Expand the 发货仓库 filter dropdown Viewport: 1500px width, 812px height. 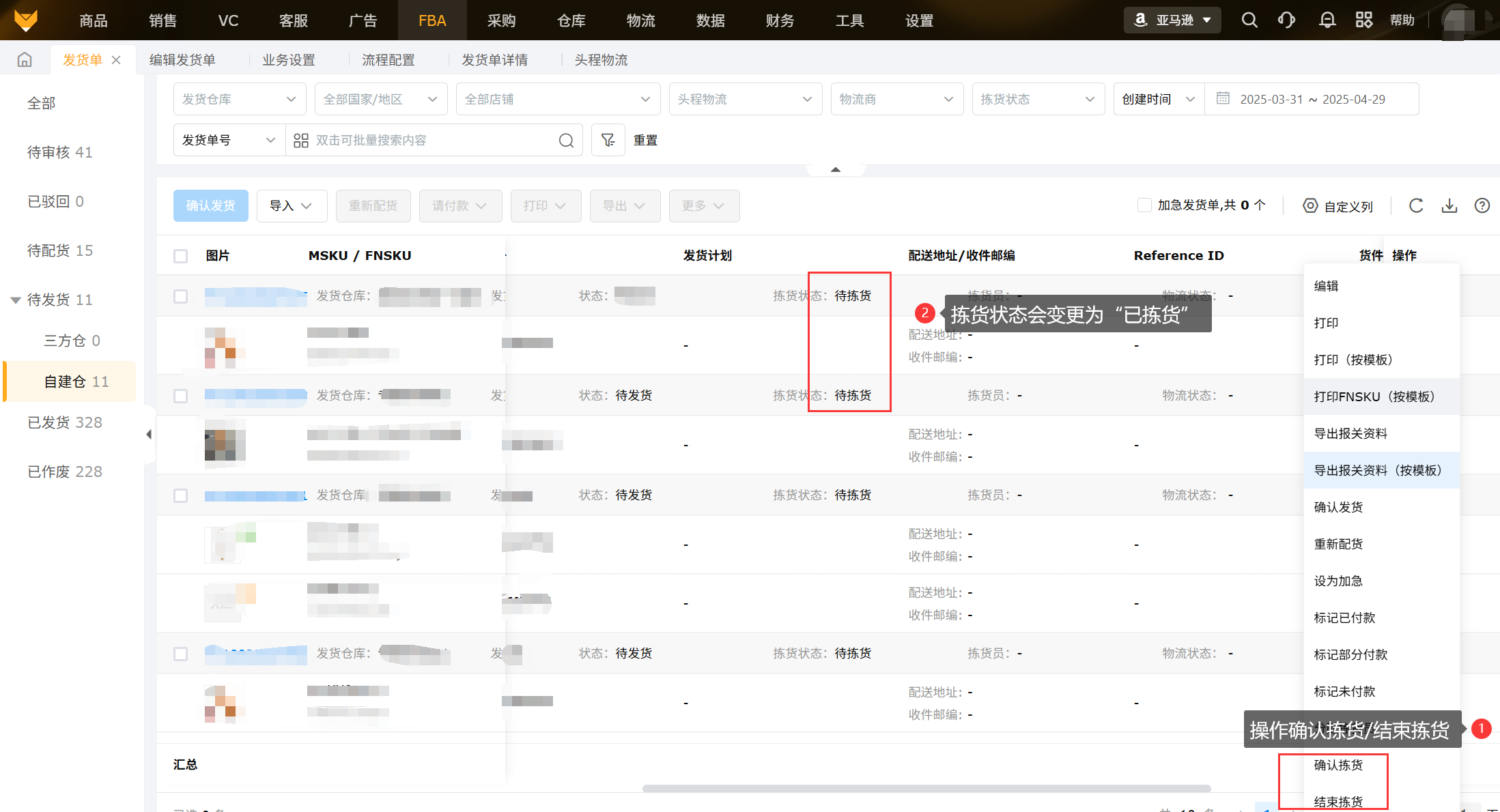point(239,99)
